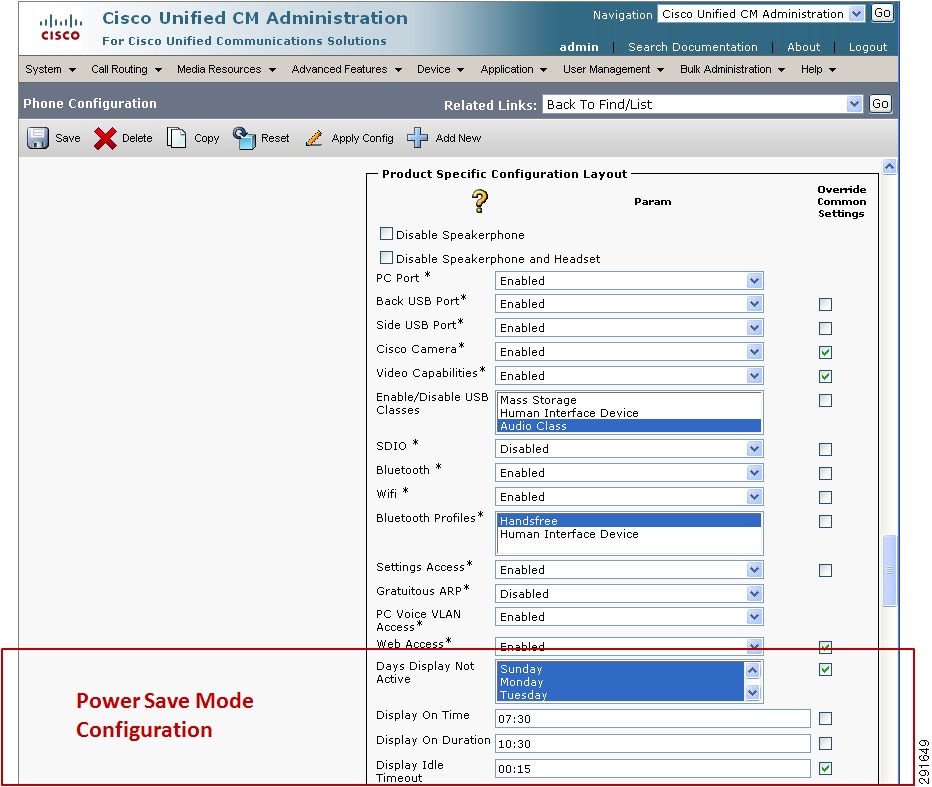This screenshot has width=932, height=787.
Task: Check Bluetooth Profiles override checkbox
Action: (x=825, y=521)
